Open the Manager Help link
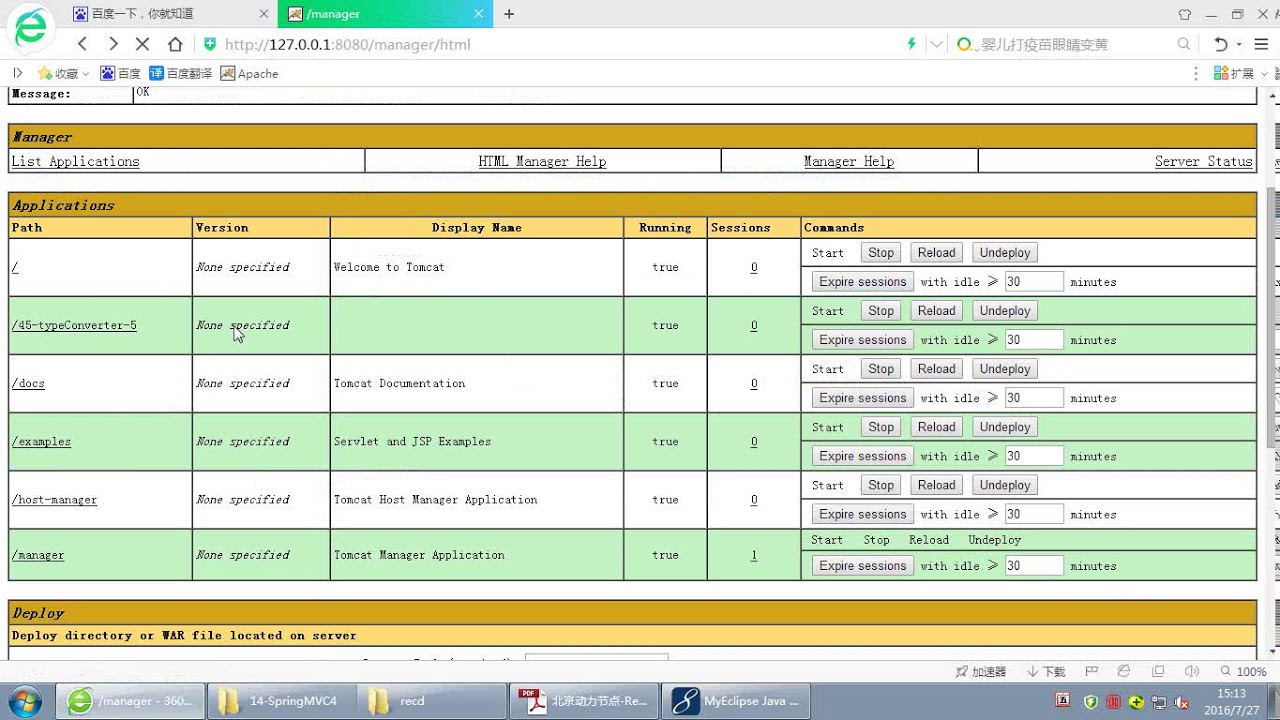 tap(849, 161)
